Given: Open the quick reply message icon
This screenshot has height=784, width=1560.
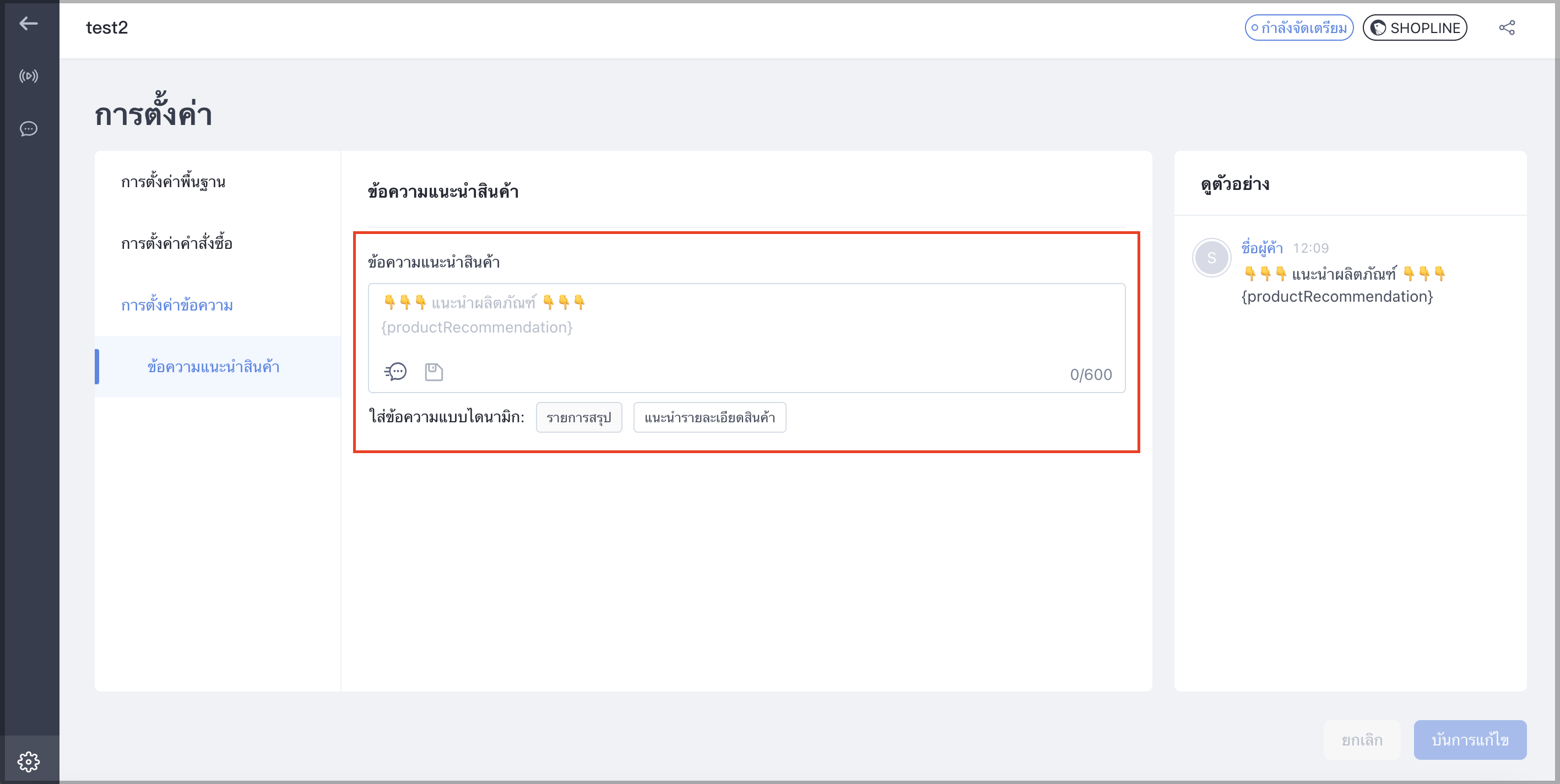Looking at the screenshot, I should [396, 371].
